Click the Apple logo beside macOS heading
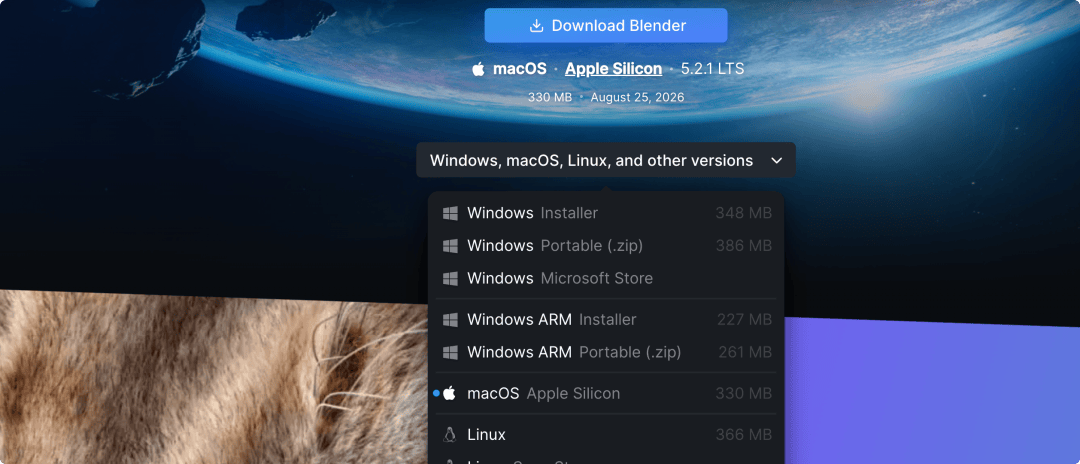Viewport: 1080px width, 464px height. 478,68
